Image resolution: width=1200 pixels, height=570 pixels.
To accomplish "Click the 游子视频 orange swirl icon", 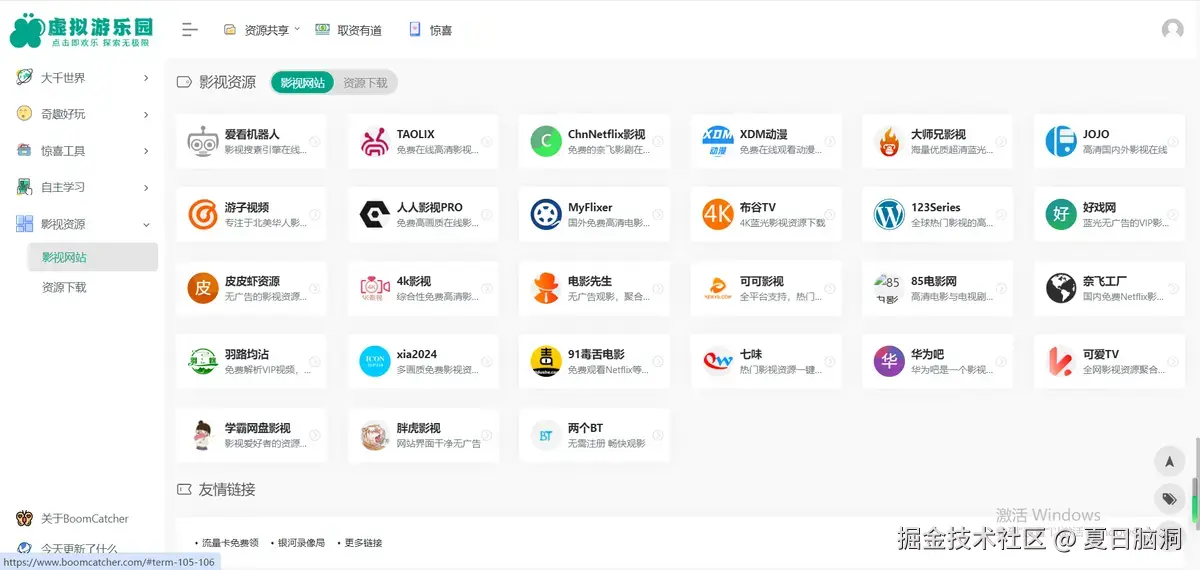I will coord(203,214).
